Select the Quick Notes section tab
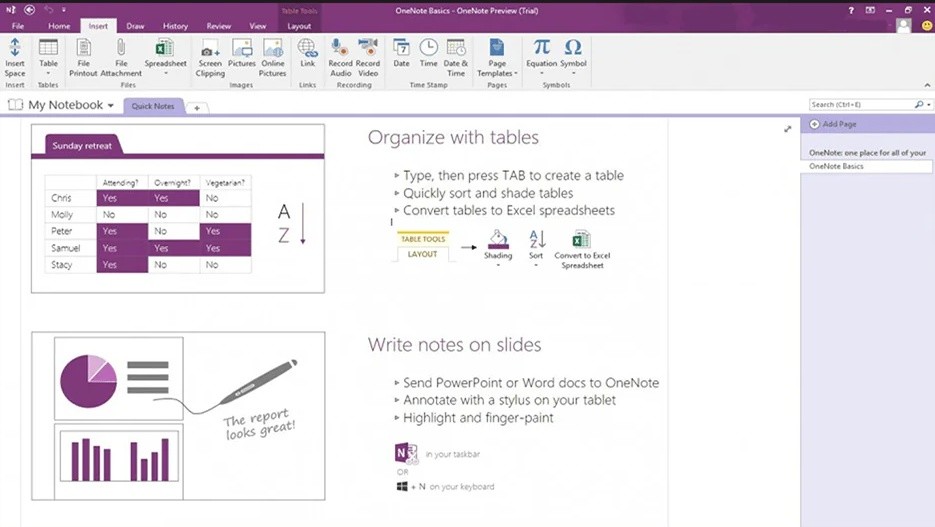The height and width of the screenshot is (527, 935). (x=153, y=106)
